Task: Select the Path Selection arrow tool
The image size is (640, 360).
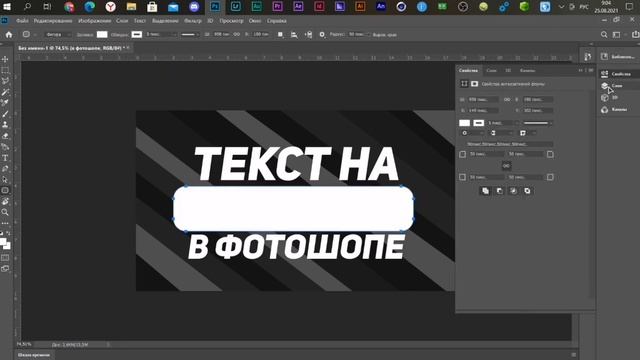Action: [x=5, y=180]
